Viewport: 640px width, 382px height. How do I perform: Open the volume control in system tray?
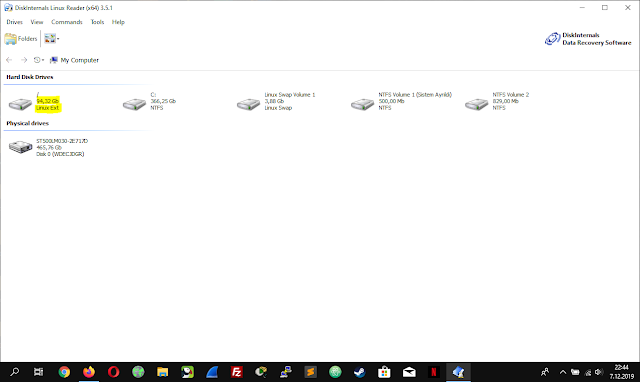pyautogui.click(x=599, y=372)
